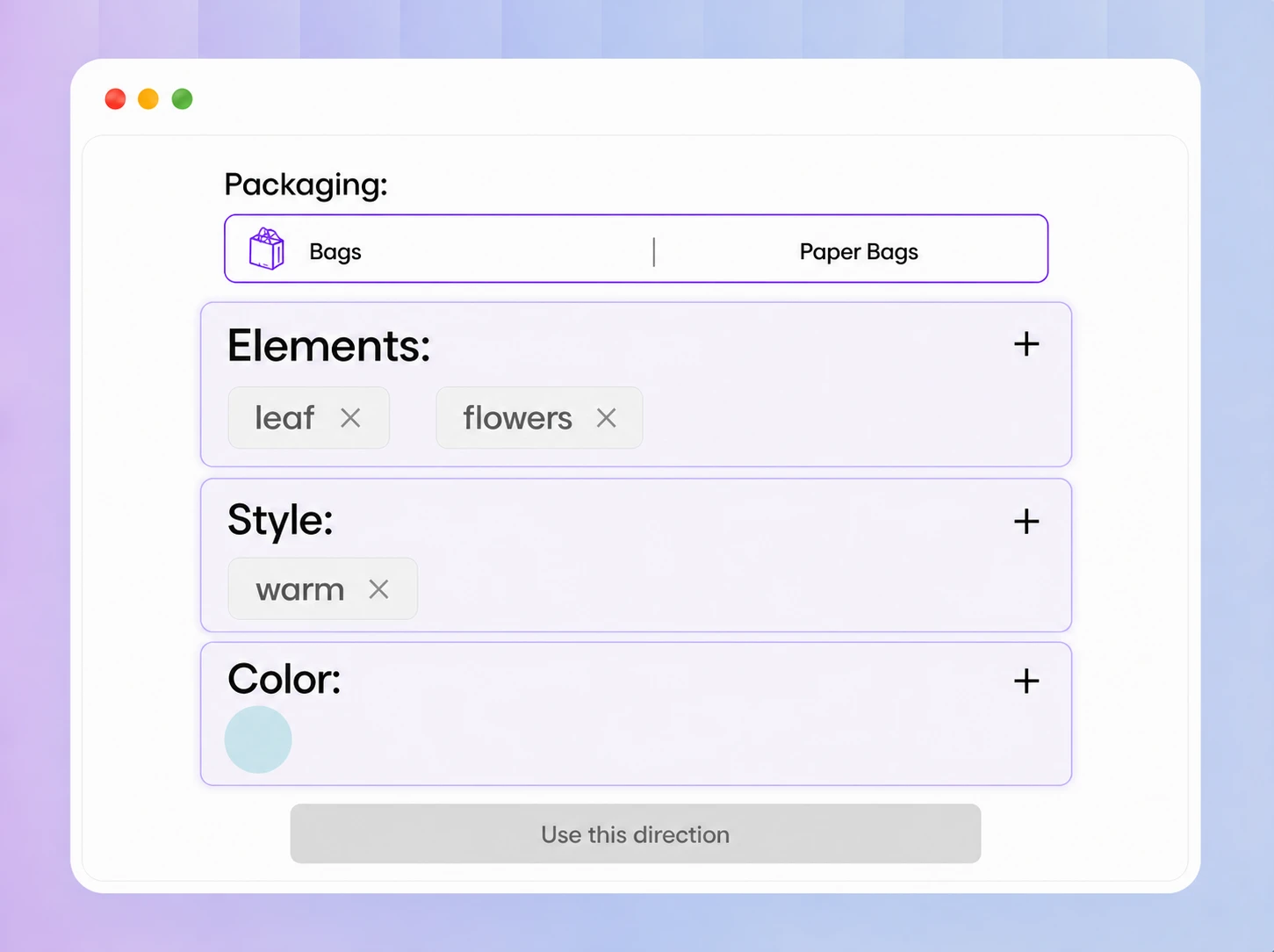Click the Style: heading
Image resolution: width=1274 pixels, height=952 pixels.
[x=281, y=520]
